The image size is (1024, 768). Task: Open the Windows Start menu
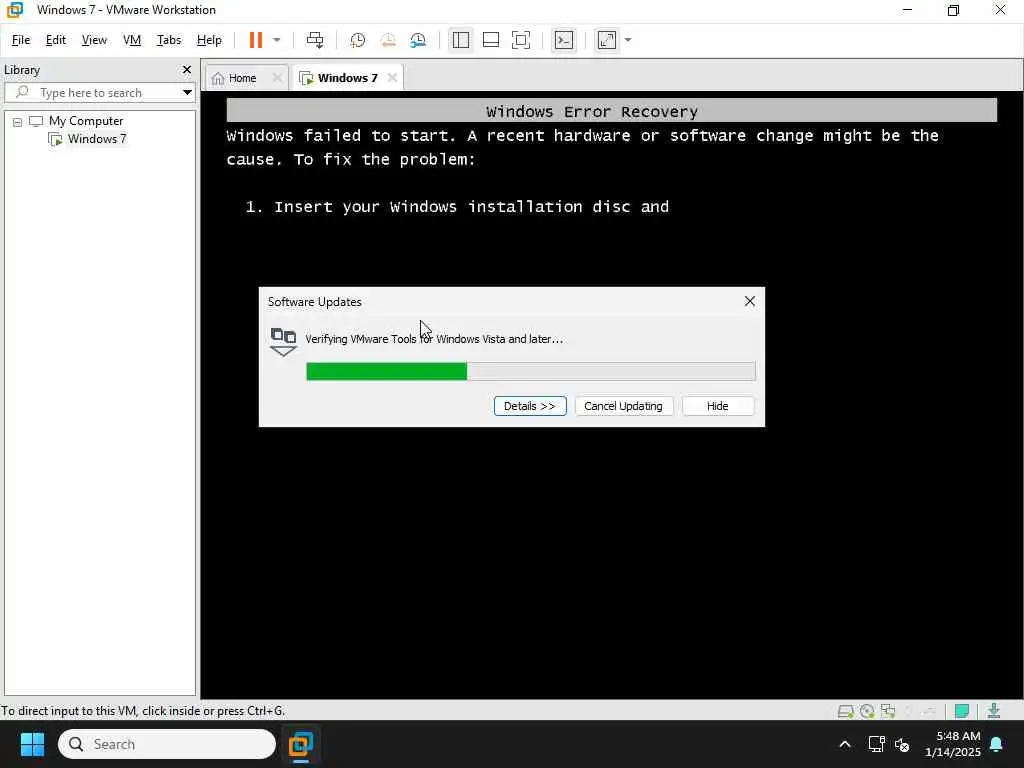[x=32, y=744]
